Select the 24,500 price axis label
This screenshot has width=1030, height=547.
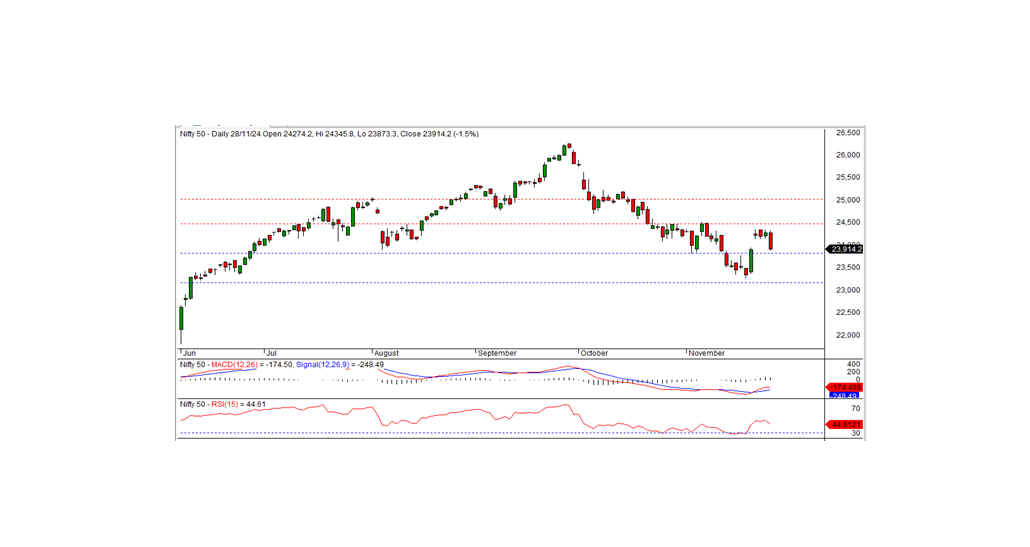tap(847, 223)
